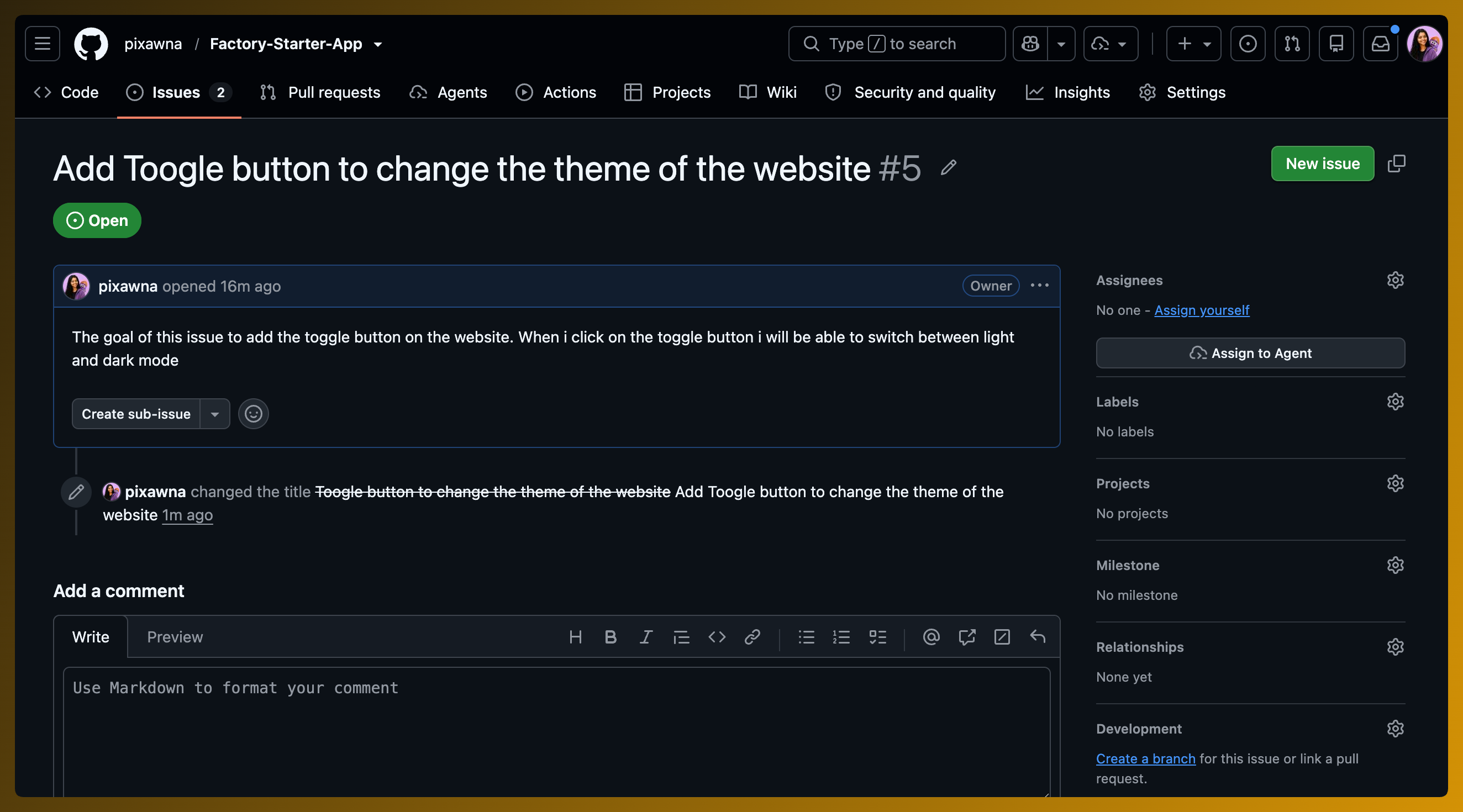The image size is (1463, 812).
Task: Edit Milestone with the gear icon
Action: point(1395,565)
